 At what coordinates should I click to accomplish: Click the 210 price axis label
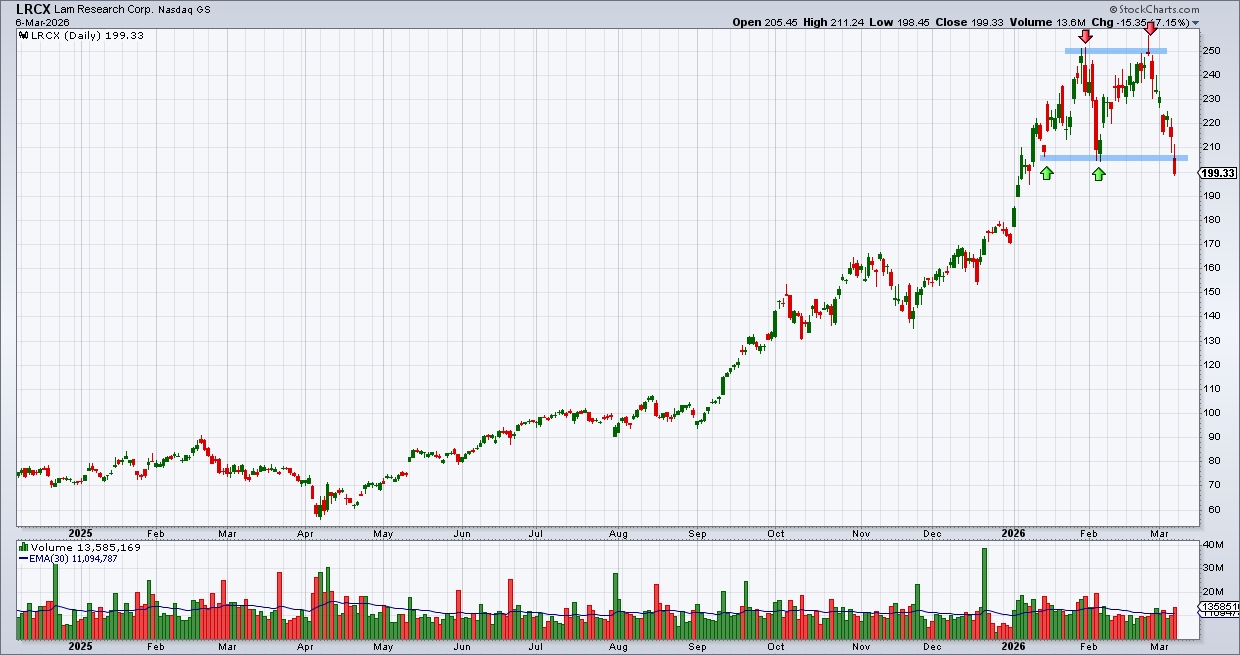[x=1212, y=147]
